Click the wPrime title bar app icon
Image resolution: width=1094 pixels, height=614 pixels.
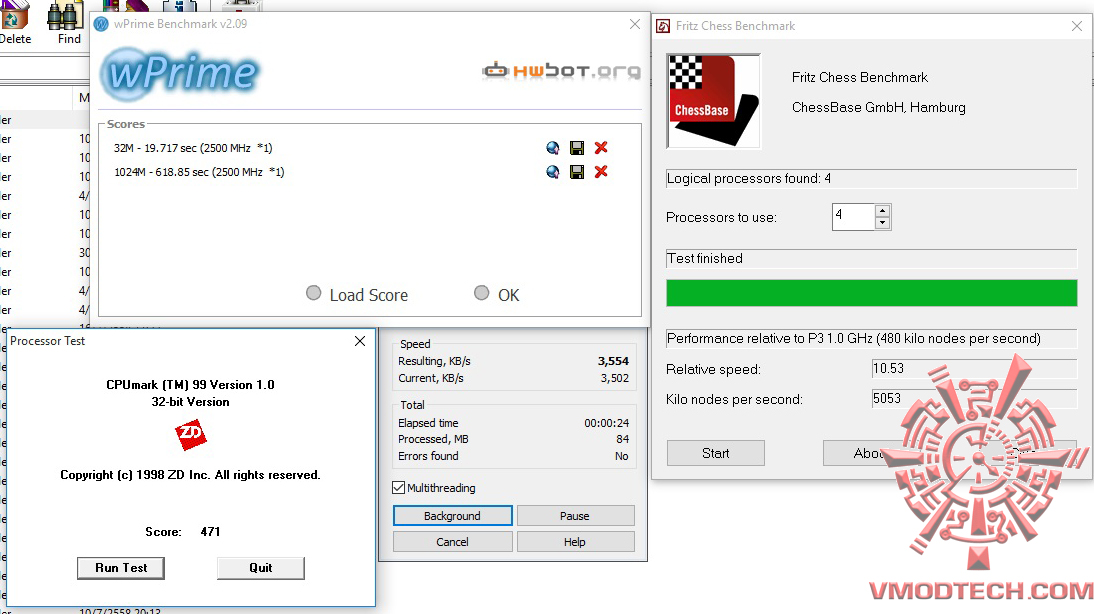pyautogui.click(x=102, y=24)
